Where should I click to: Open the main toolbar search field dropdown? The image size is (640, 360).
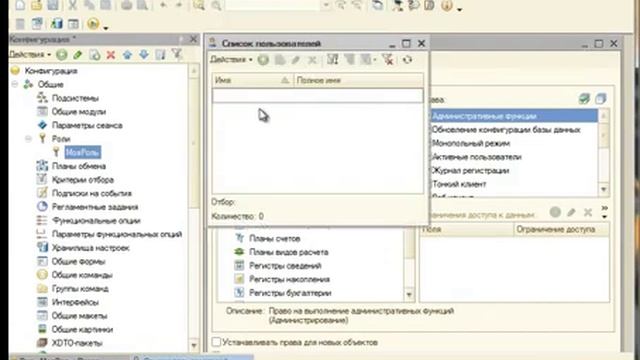click(326, 5)
